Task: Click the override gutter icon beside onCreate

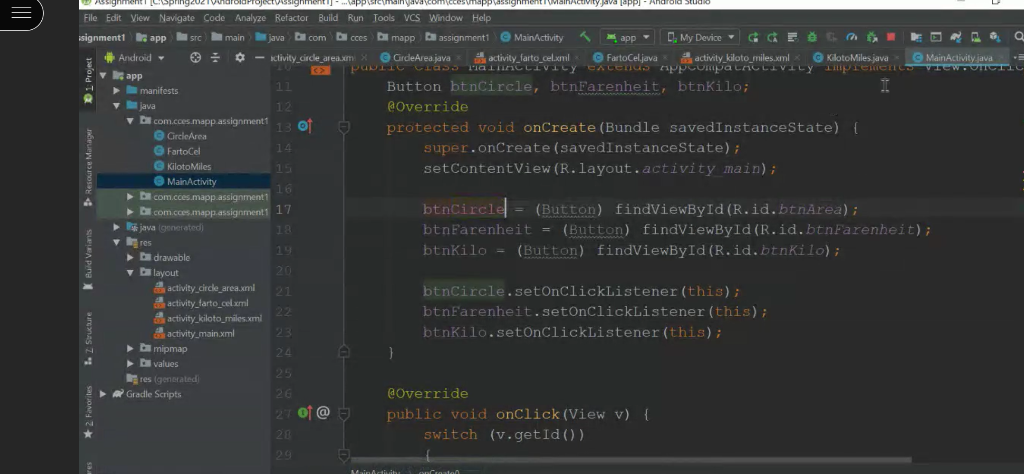Action: pos(303,127)
